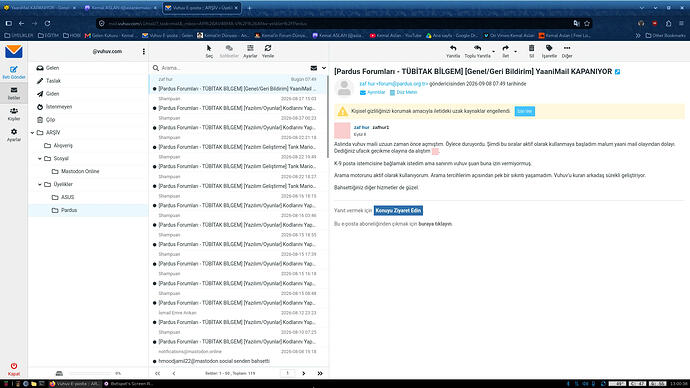Switch to the YaaniMail KAPANIYOR browser tab

tap(39, 8)
